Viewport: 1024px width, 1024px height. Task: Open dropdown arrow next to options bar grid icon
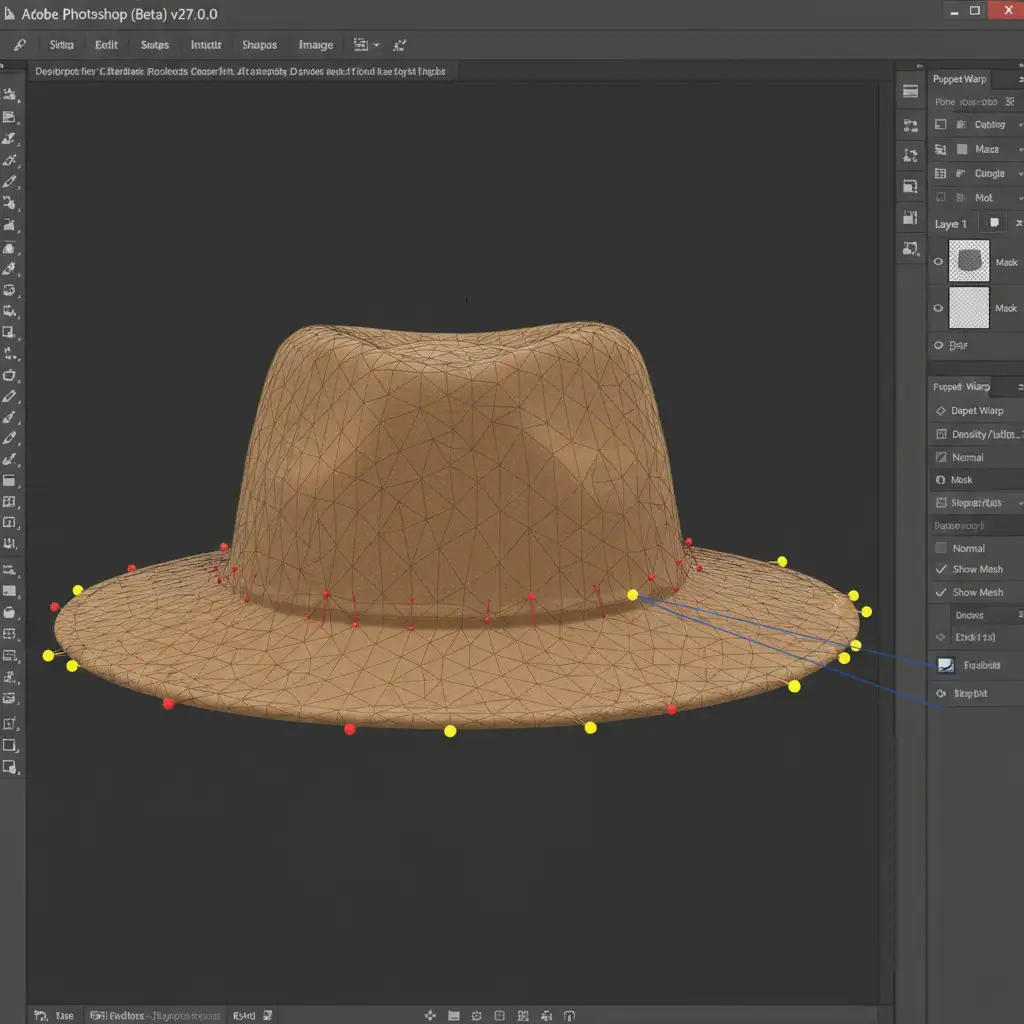click(x=376, y=45)
